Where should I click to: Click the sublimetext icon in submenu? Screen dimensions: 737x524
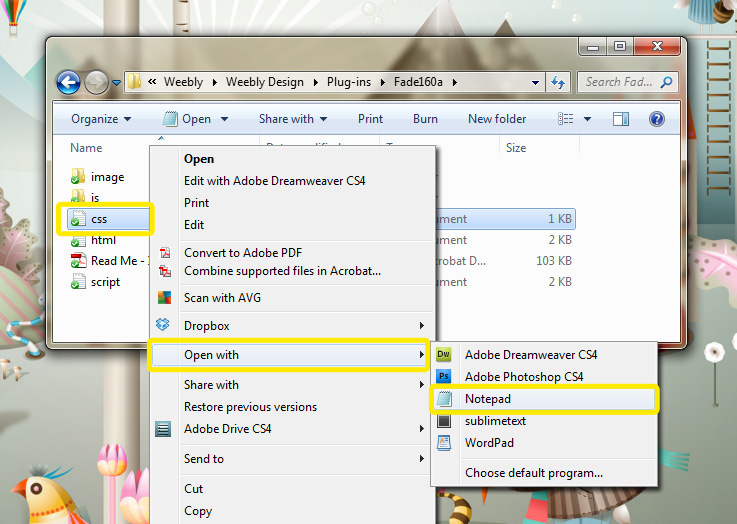445,421
